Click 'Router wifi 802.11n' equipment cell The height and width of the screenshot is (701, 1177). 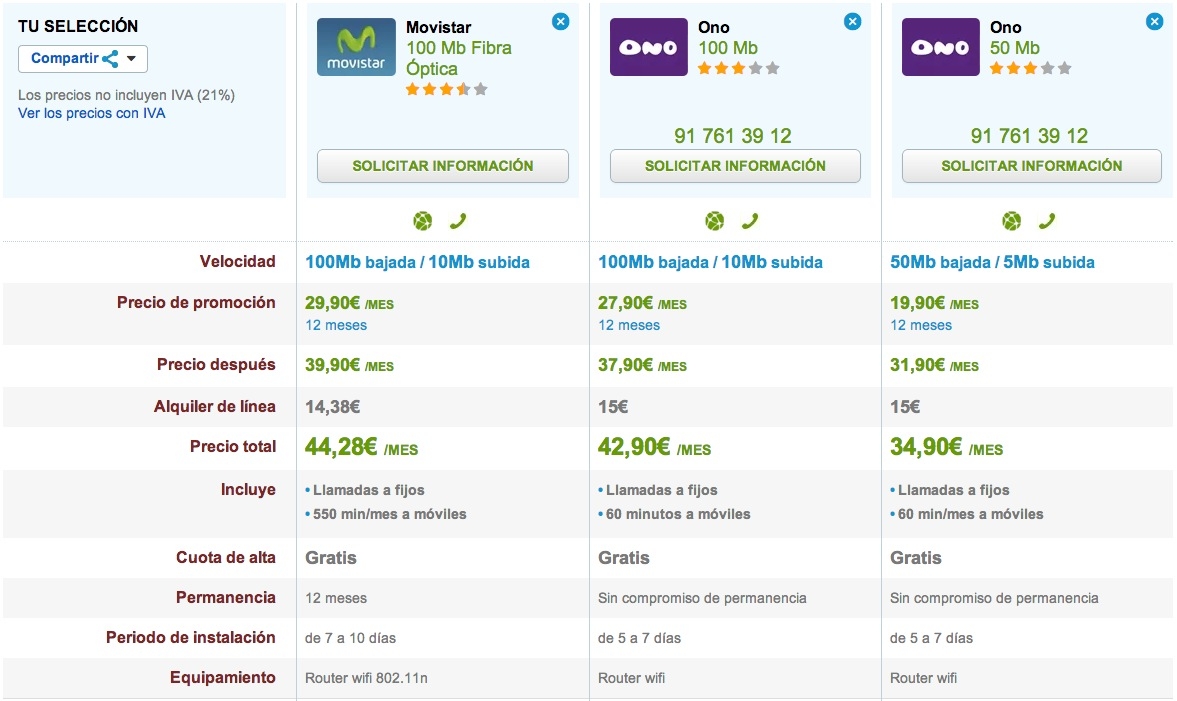[x=366, y=678]
